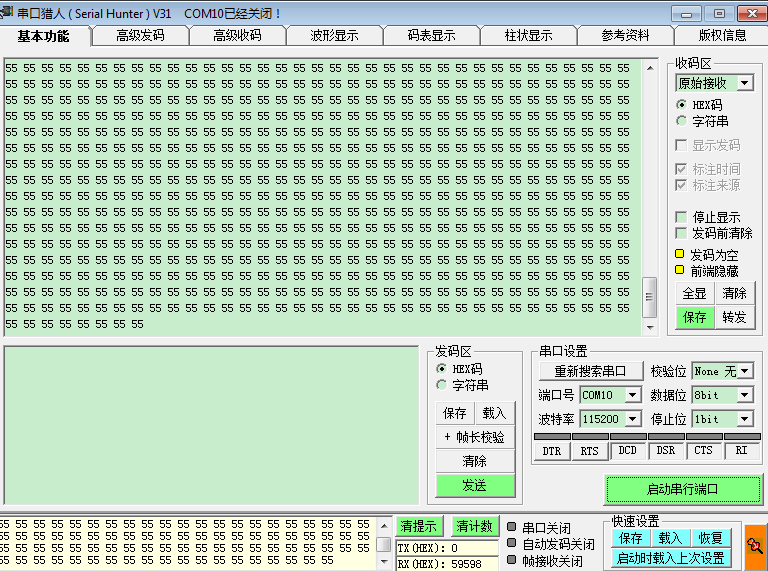This screenshot has width=768, height=571.
Task: Click the 串口关闭 status indicator
Action: click(x=511, y=527)
